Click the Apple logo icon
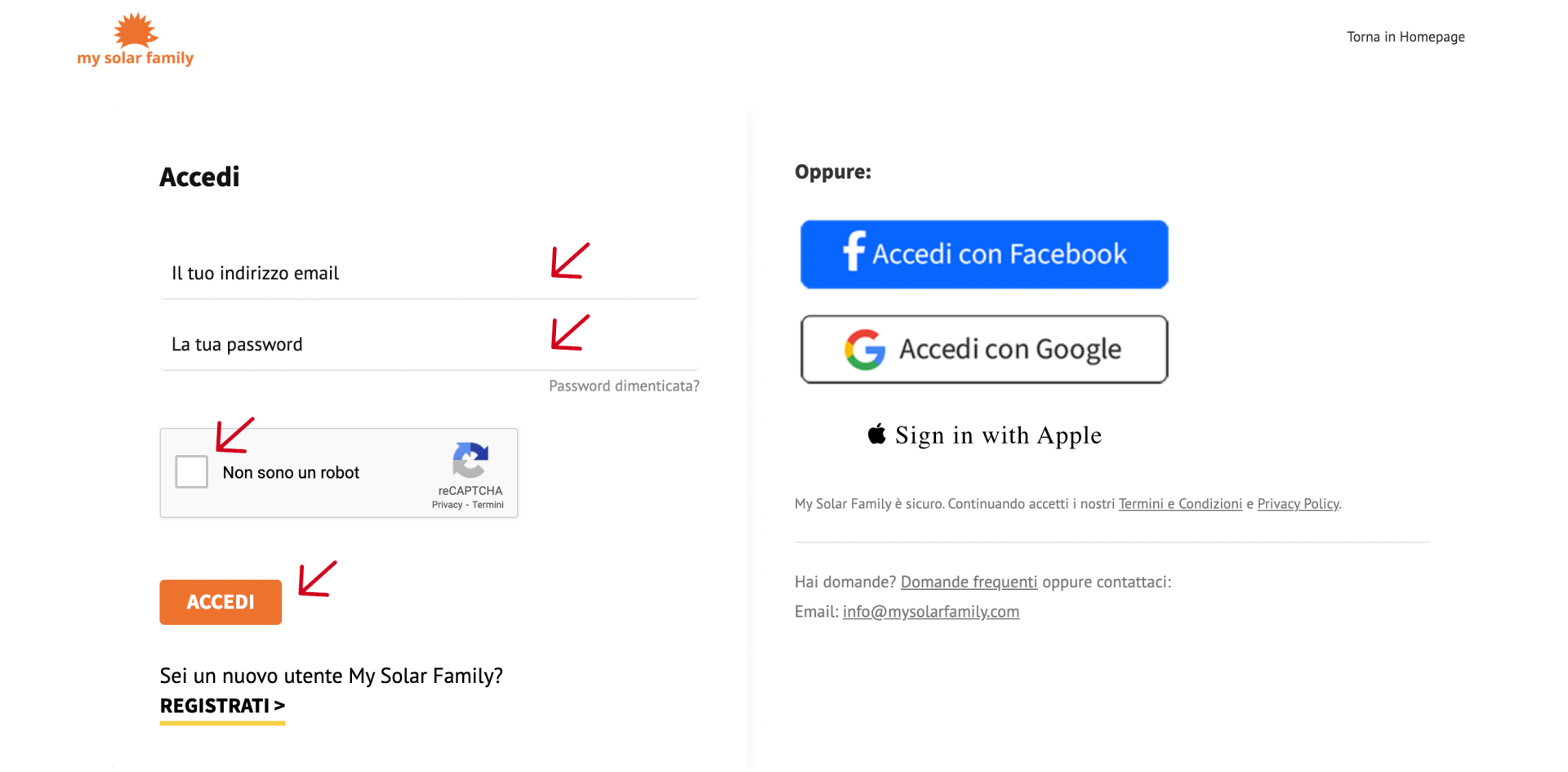 click(877, 434)
